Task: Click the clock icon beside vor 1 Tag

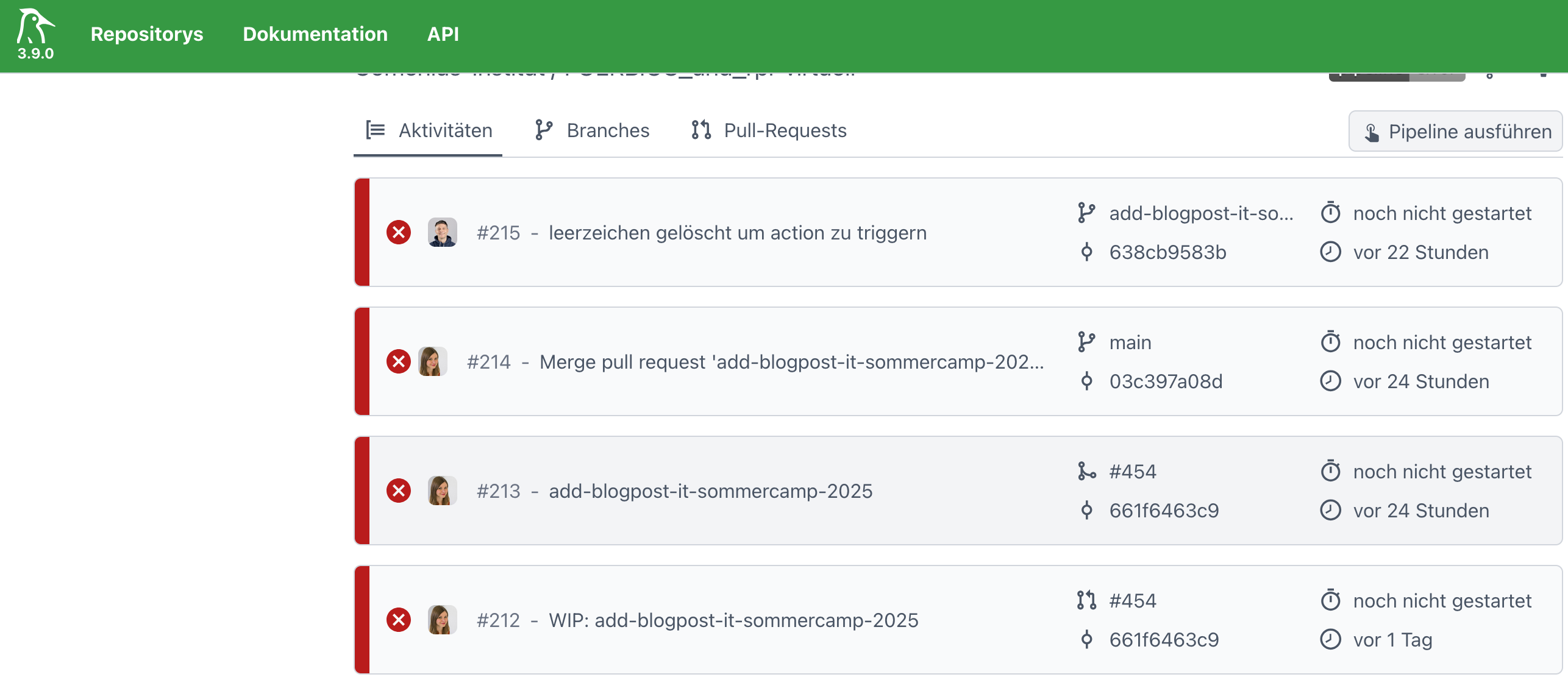Action: [x=1330, y=639]
